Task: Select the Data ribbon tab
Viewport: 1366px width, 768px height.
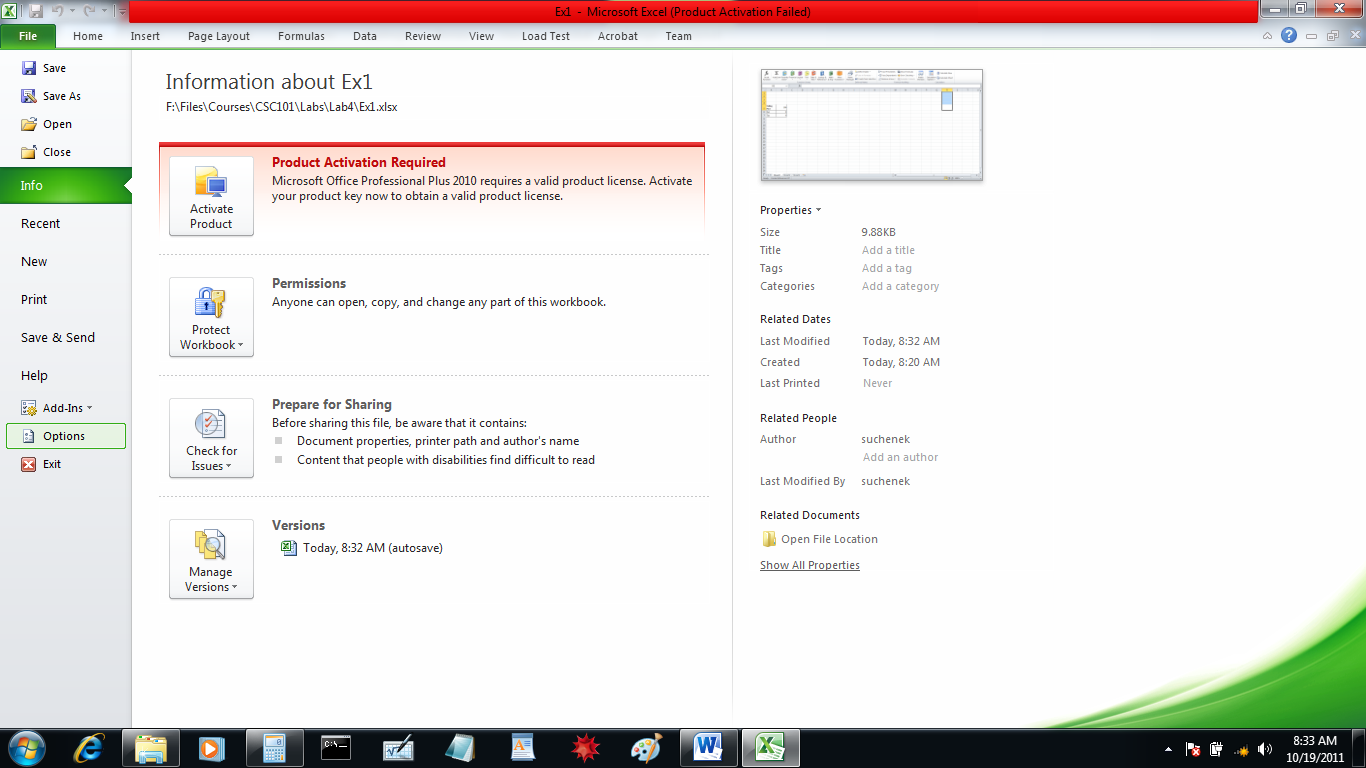Action: coord(365,36)
